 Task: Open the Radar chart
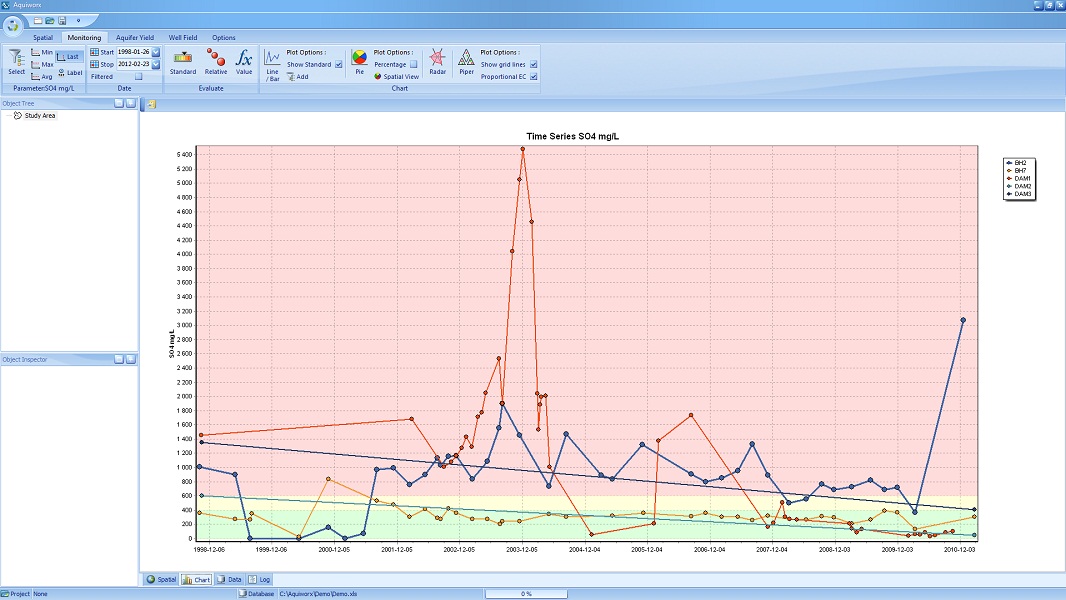(x=437, y=59)
